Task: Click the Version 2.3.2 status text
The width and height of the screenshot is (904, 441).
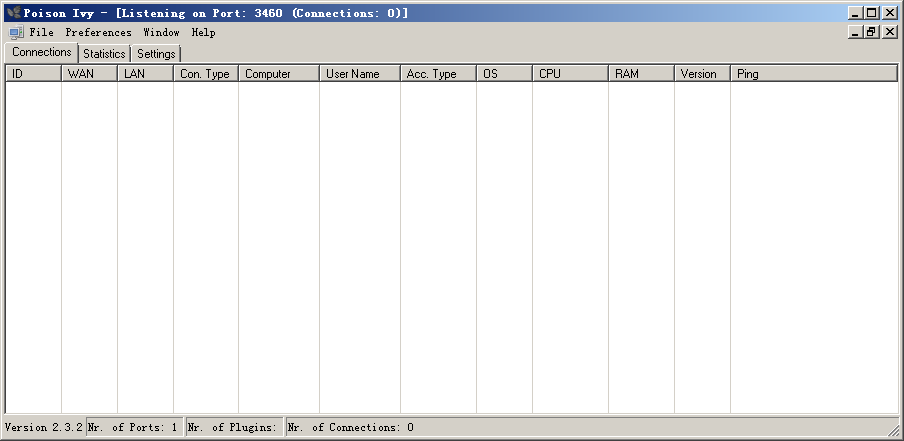Action: [x=44, y=427]
